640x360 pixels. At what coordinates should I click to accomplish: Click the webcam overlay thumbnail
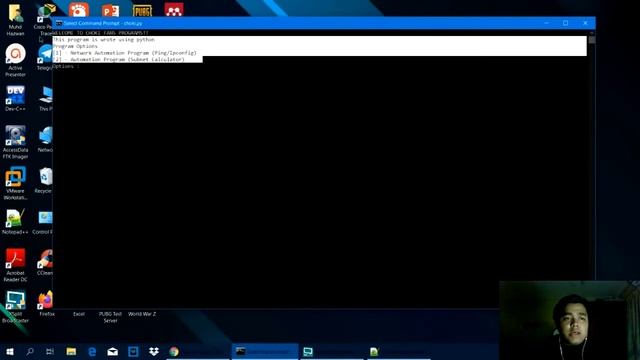pos(569,320)
